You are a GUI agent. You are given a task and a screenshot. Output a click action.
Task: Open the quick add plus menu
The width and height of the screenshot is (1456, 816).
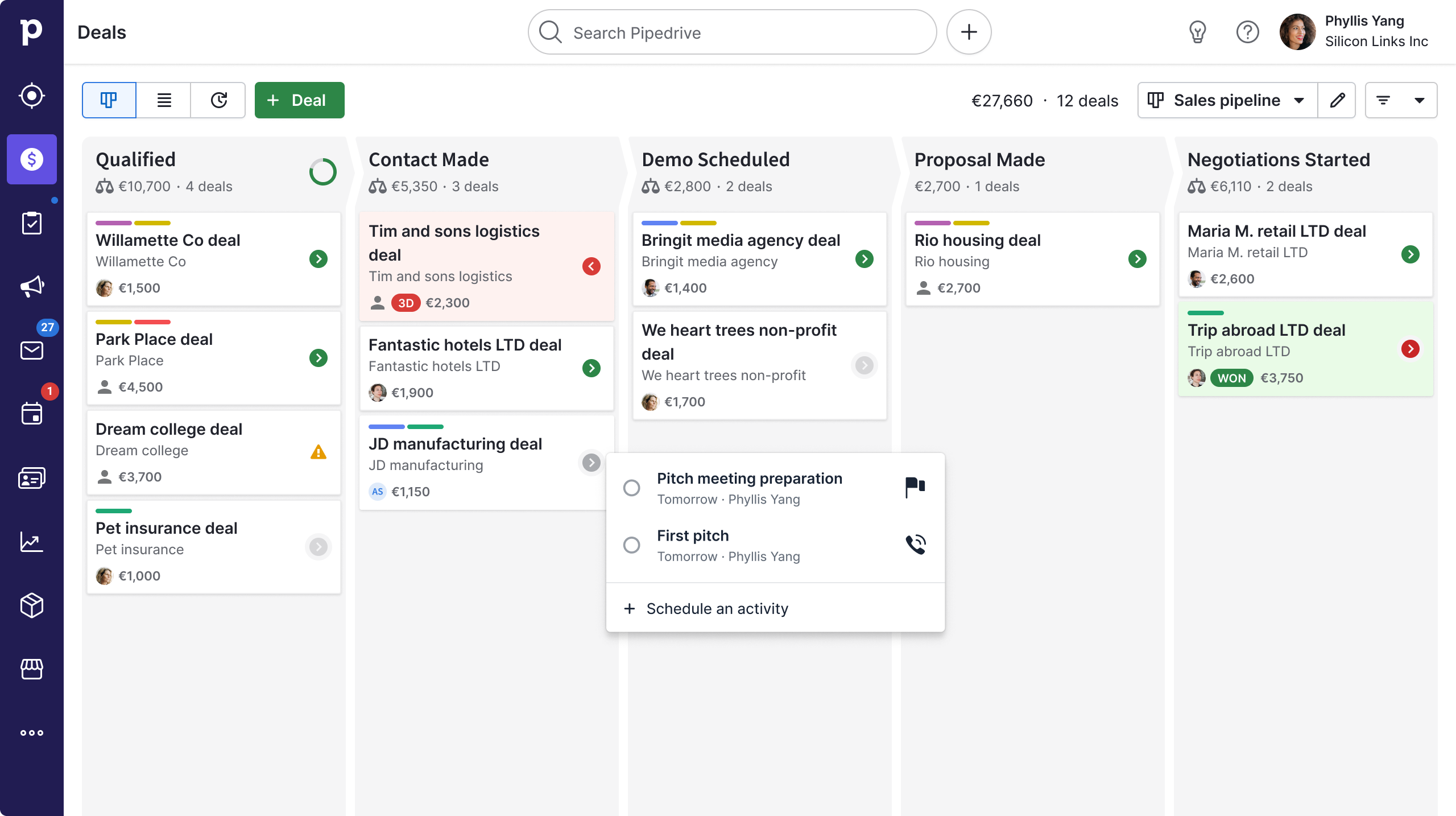(969, 32)
